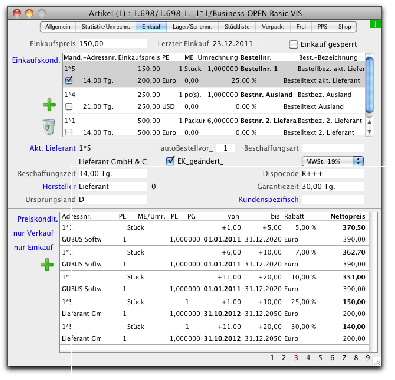Screen dimensions: 395x380
Task: Select the 'Bestellnr. 1' purchase condition row
Action: 214,74
